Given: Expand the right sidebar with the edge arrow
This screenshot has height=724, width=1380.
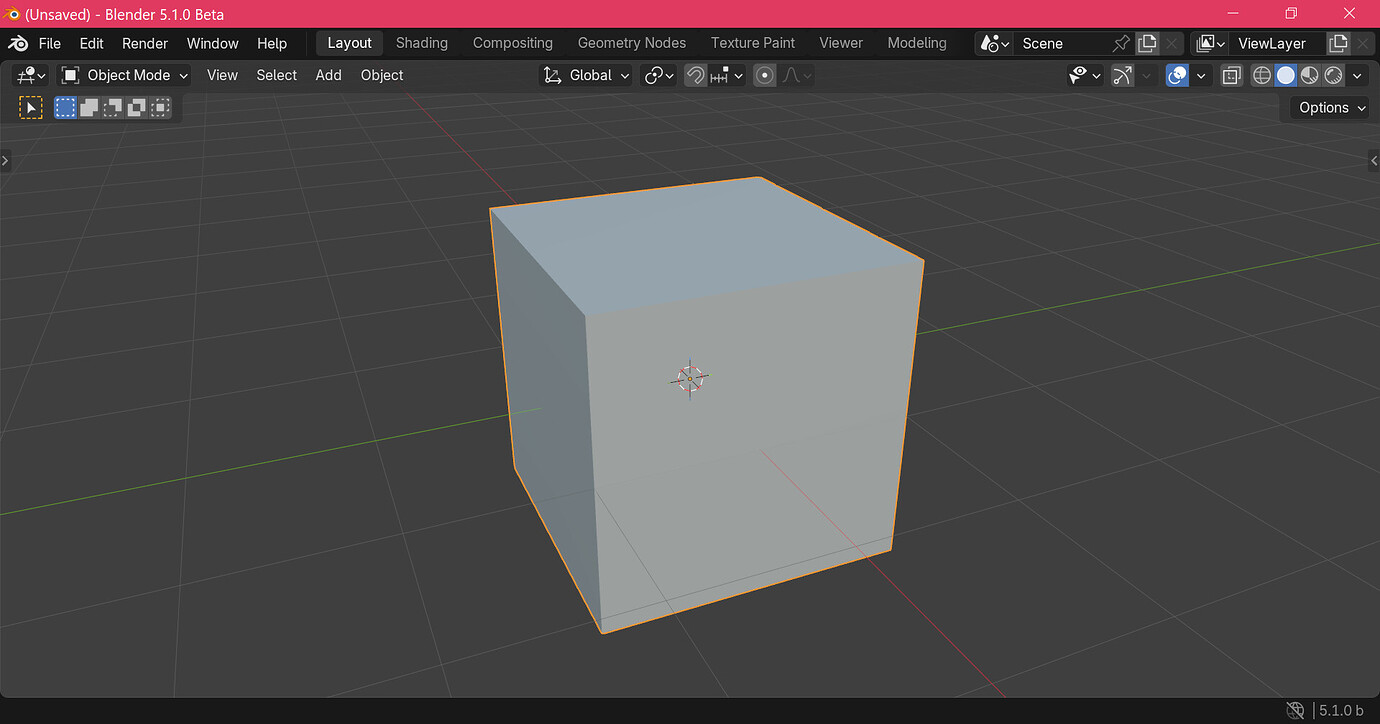Looking at the screenshot, I should 1374,160.
